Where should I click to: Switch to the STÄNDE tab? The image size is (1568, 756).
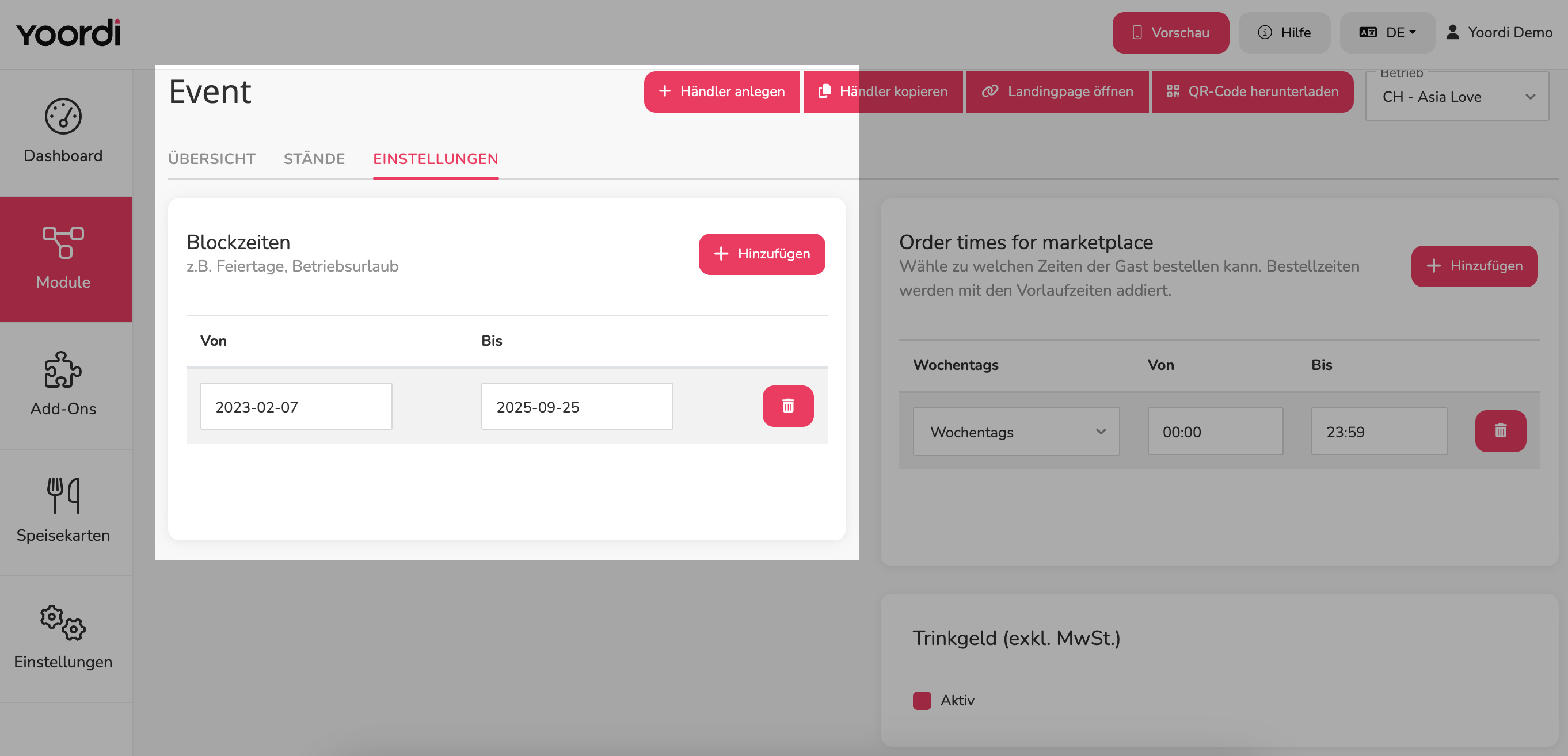(x=314, y=159)
